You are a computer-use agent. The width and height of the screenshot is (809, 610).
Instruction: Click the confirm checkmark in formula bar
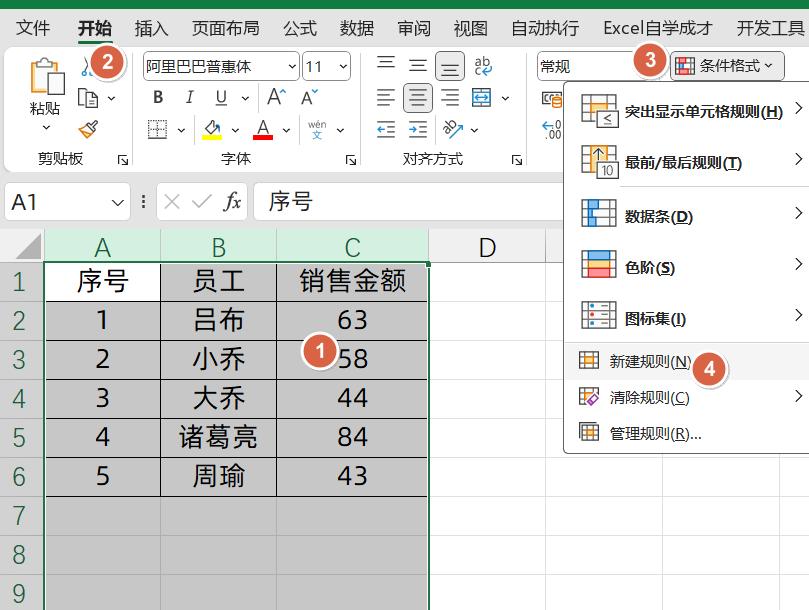pos(201,202)
